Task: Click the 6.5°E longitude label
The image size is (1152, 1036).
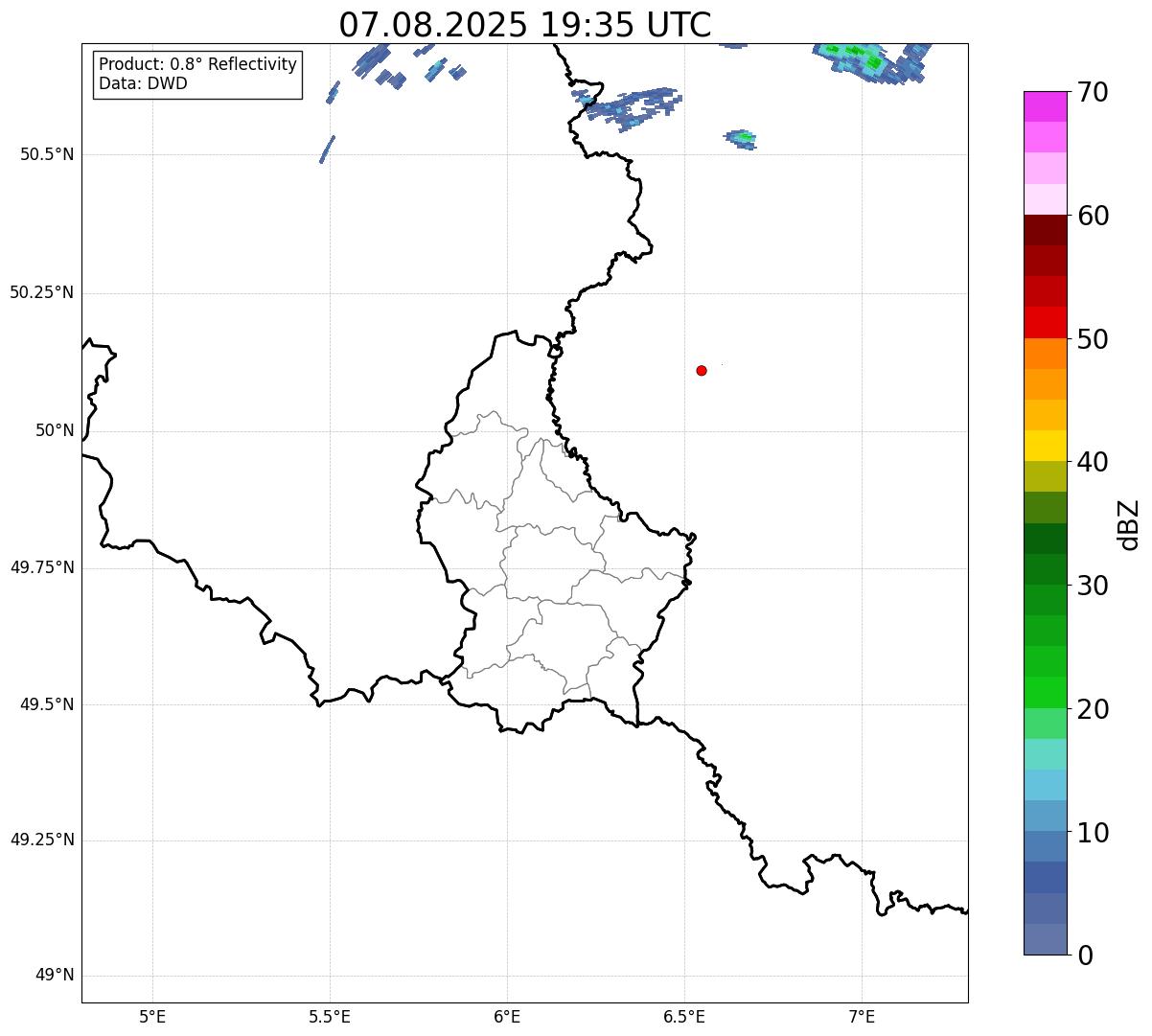Action: [x=684, y=1016]
